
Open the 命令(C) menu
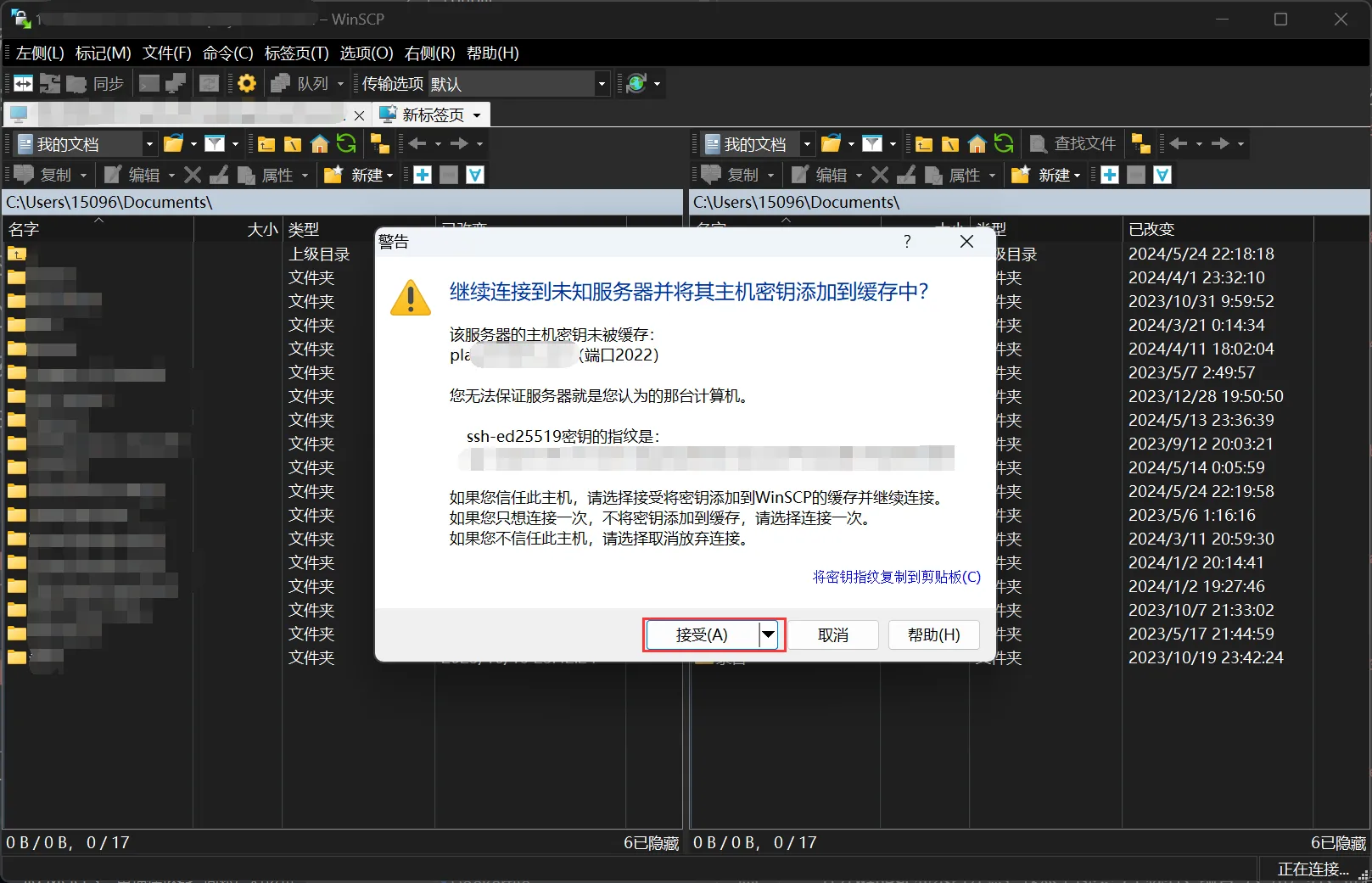coord(228,53)
